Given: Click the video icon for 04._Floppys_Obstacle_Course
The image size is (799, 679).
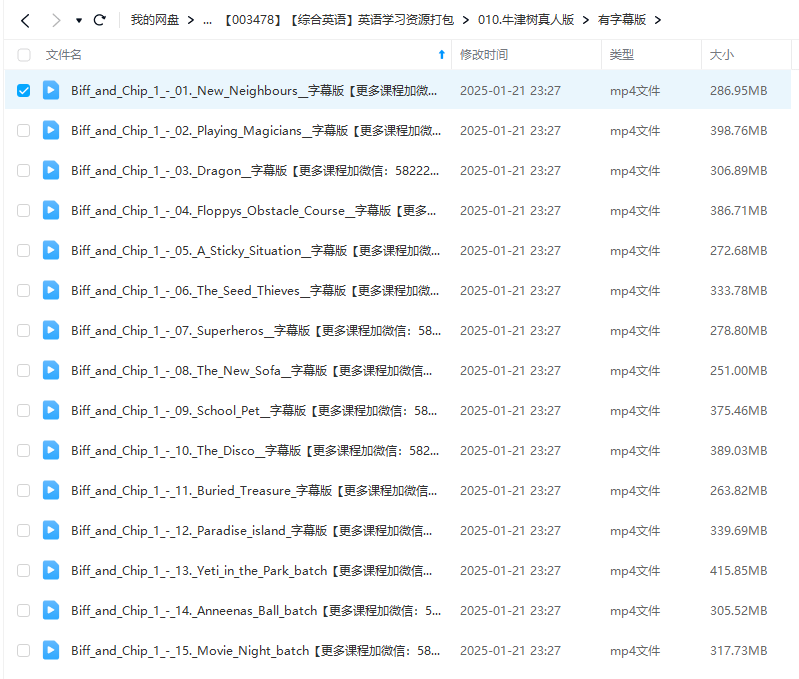Looking at the screenshot, I should pos(50,210).
